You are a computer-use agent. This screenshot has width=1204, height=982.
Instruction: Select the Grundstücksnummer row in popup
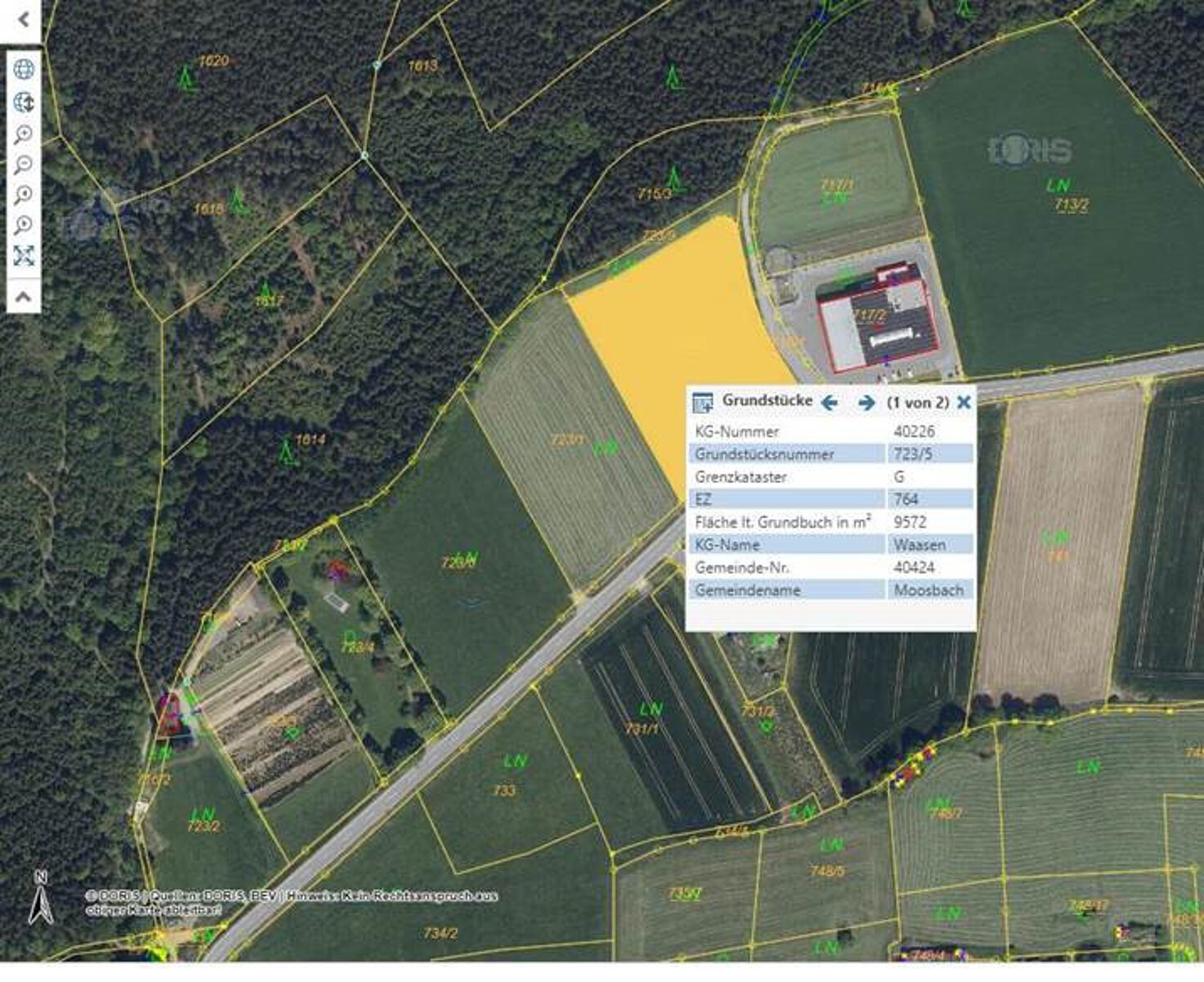830,454
